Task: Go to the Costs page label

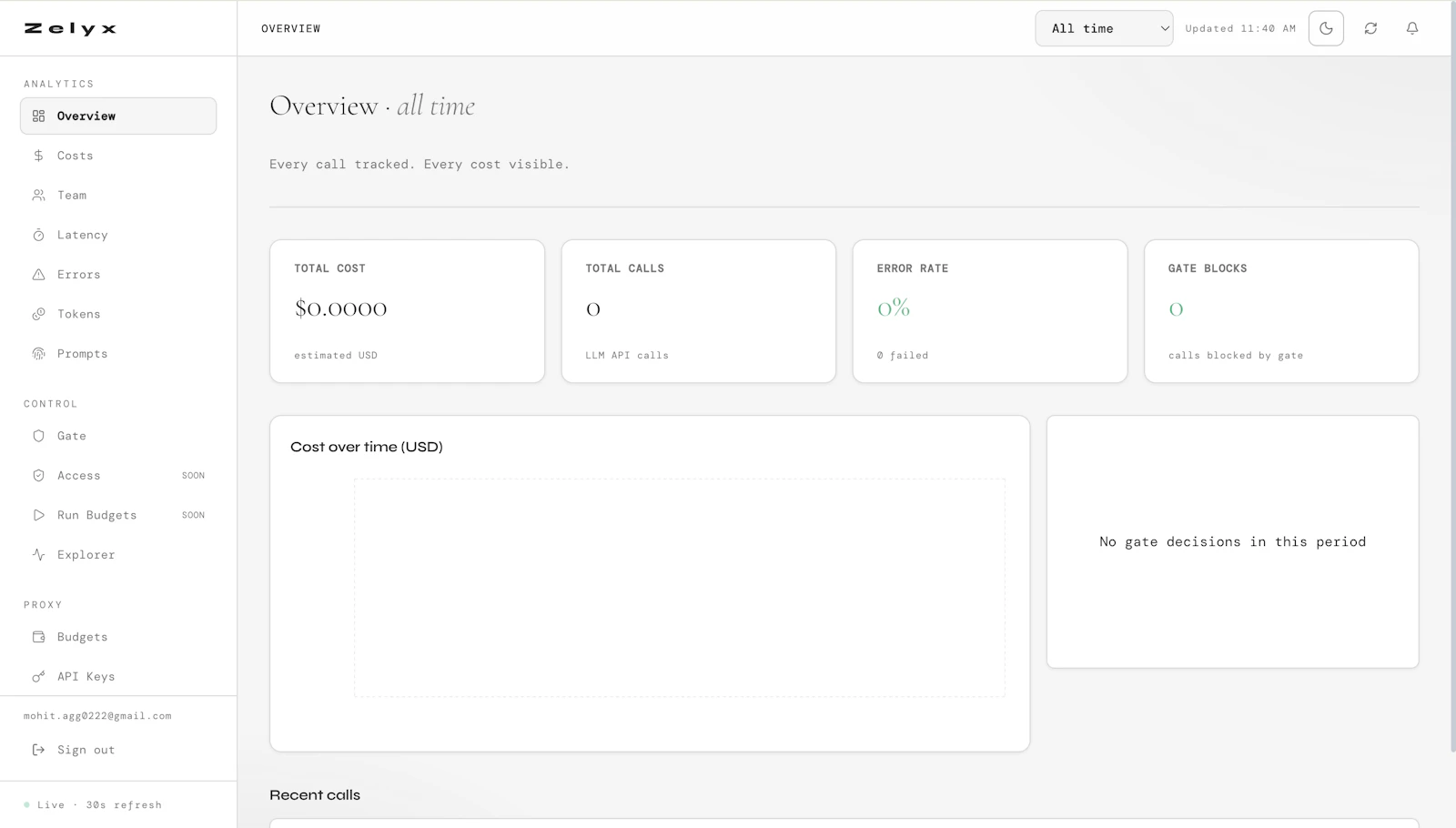Action: [76, 156]
